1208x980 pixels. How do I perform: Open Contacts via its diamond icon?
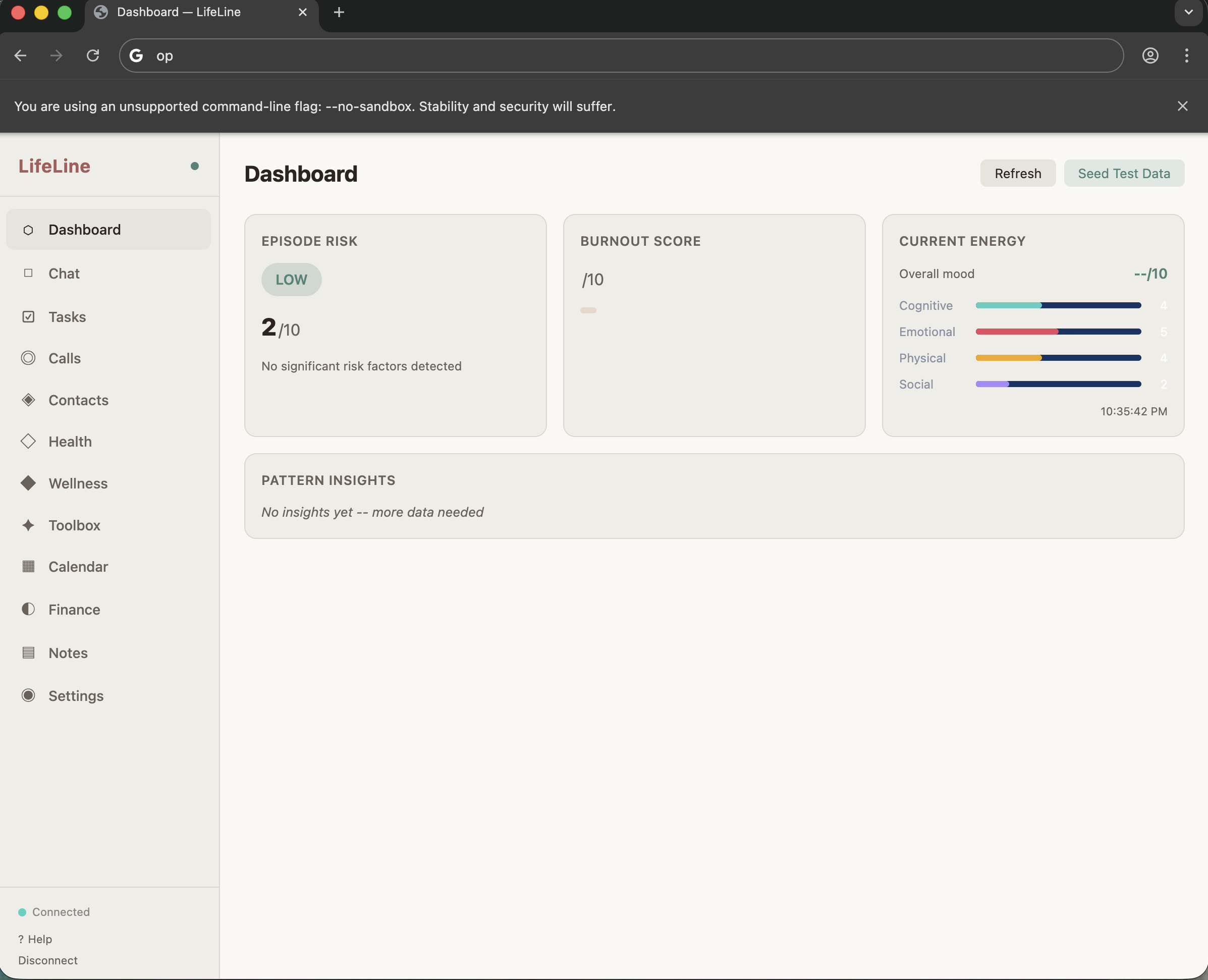28,400
